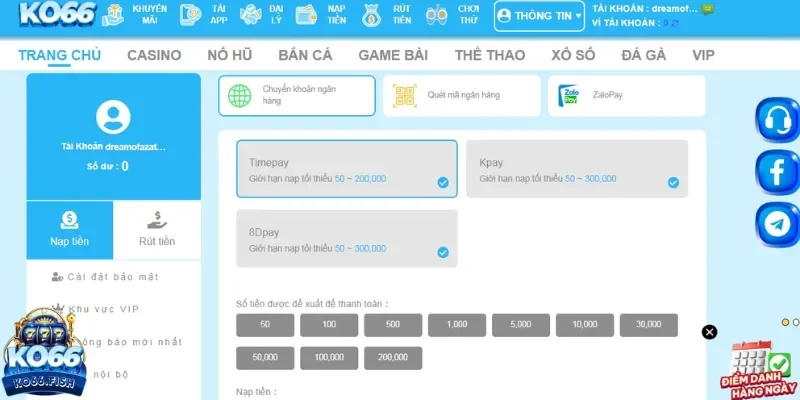Image resolution: width=800 pixels, height=400 pixels.
Task: Select the 8Dpay payment option
Action: [x=346, y=238]
